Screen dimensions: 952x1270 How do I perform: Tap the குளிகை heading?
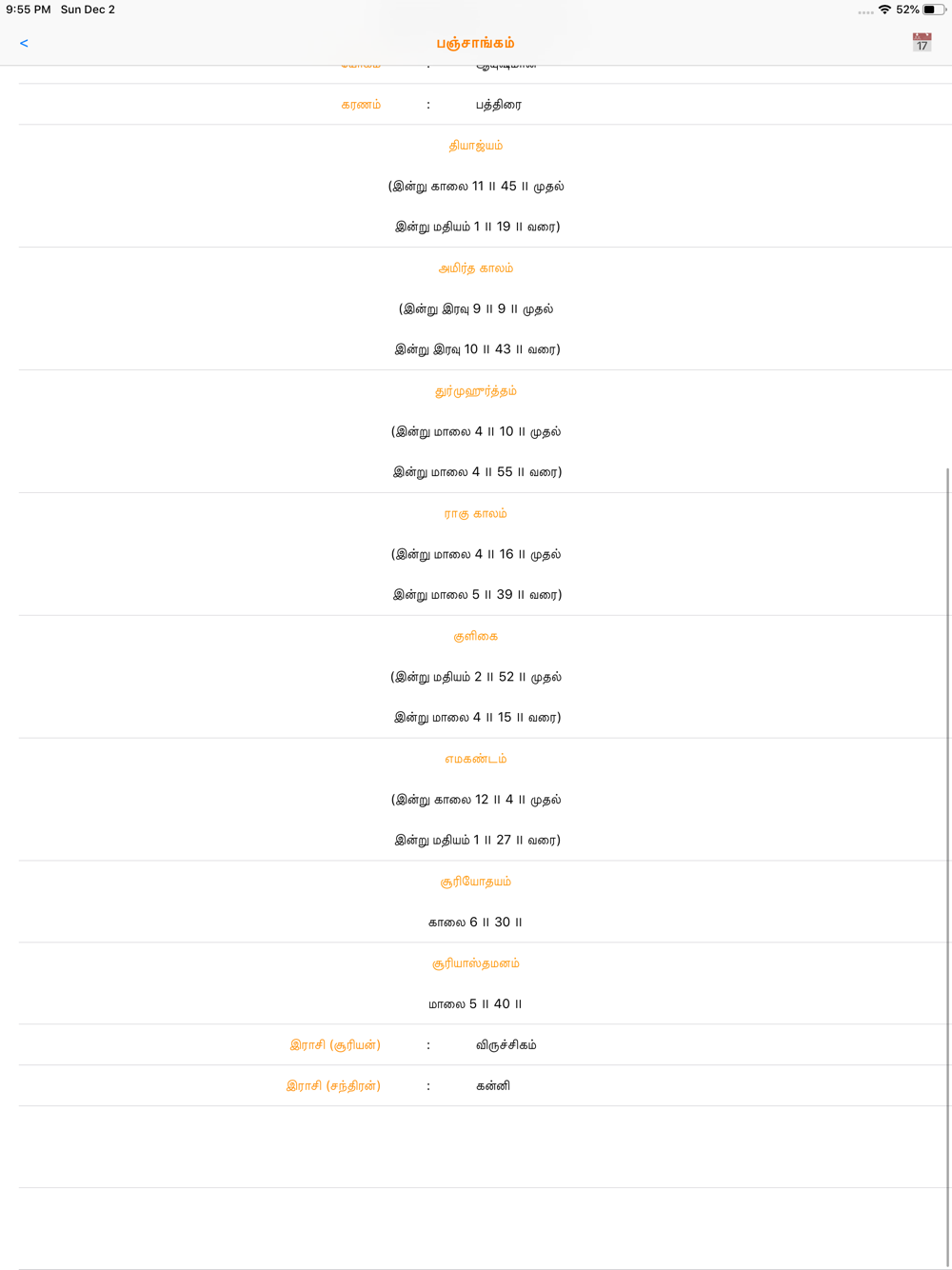pos(476,637)
